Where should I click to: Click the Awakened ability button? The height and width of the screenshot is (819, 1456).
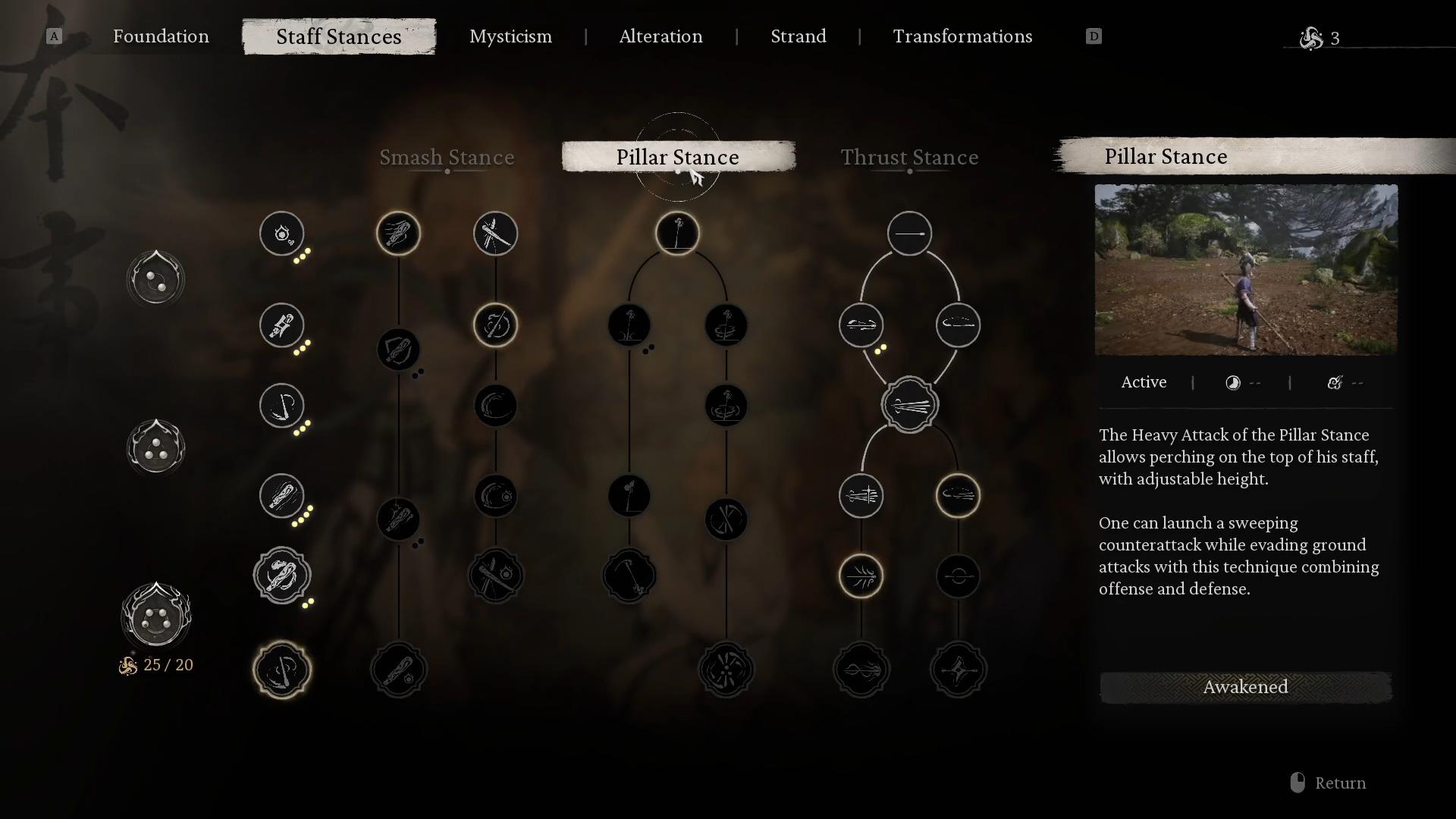[1245, 687]
